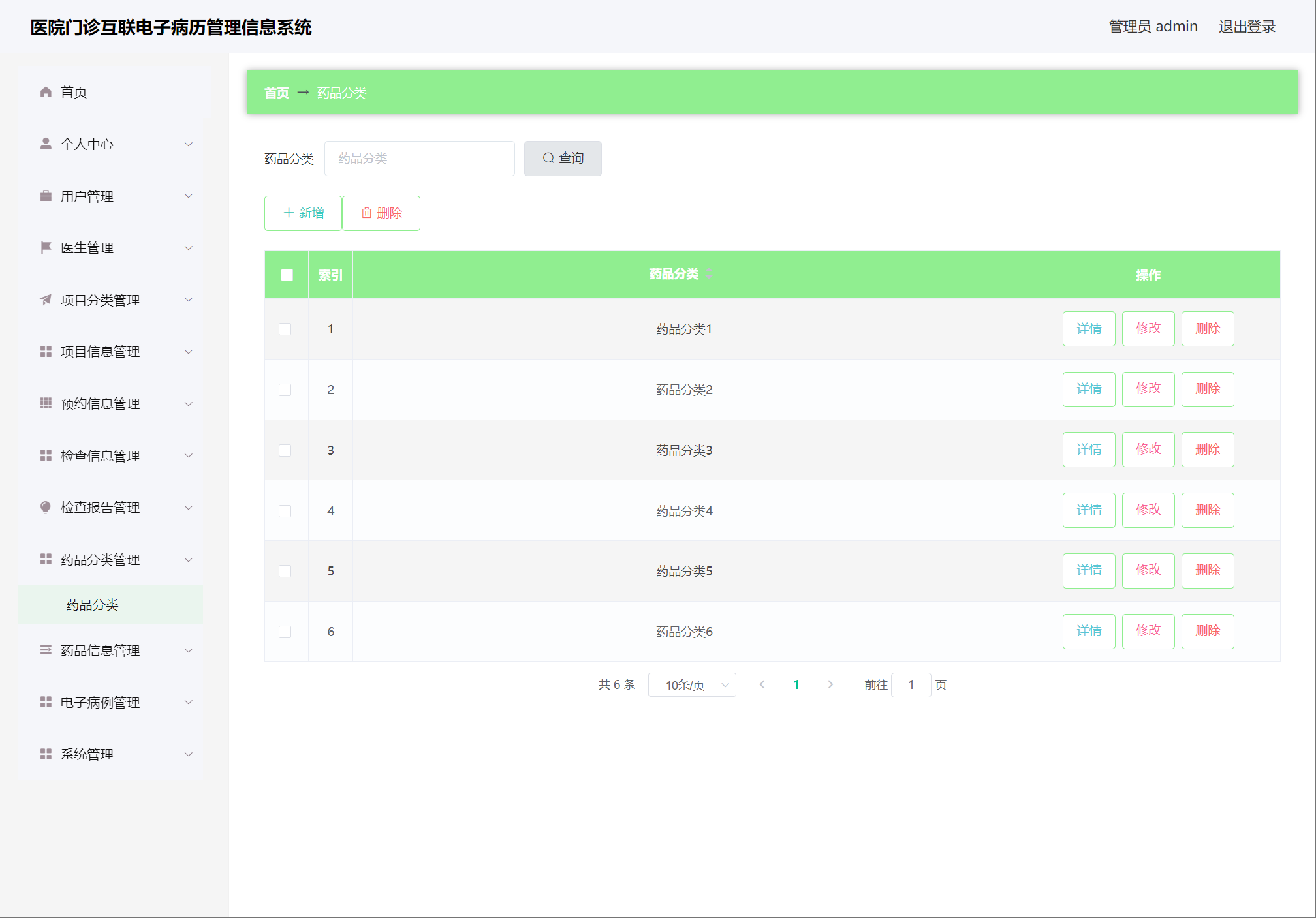Check the checkbox for row 药品分类1

click(285, 329)
